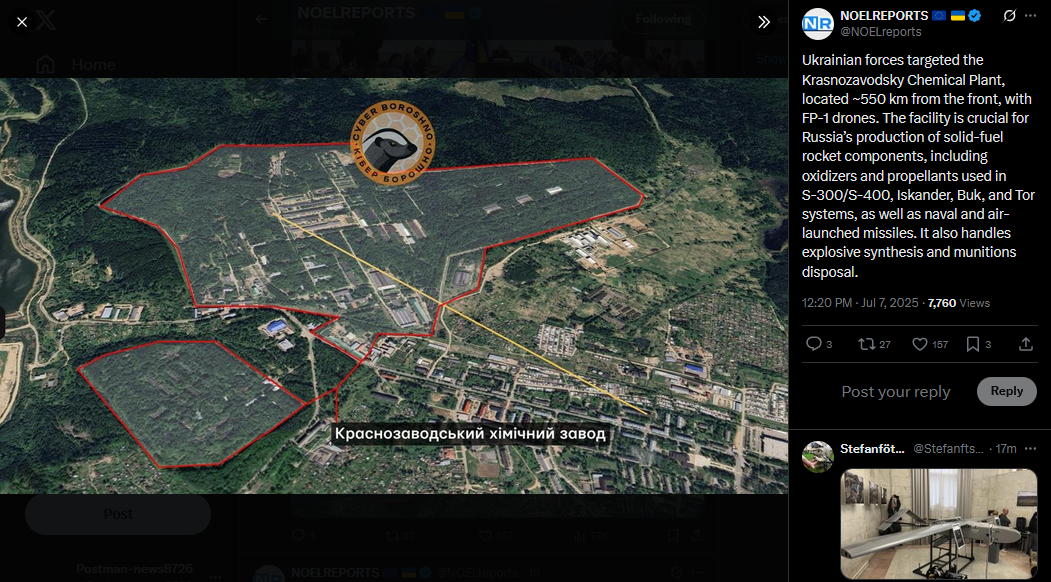Image resolution: width=1051 pixels, height=582 pixels.
Task: Open @NOELreports handle link
Action: (881, 32)
